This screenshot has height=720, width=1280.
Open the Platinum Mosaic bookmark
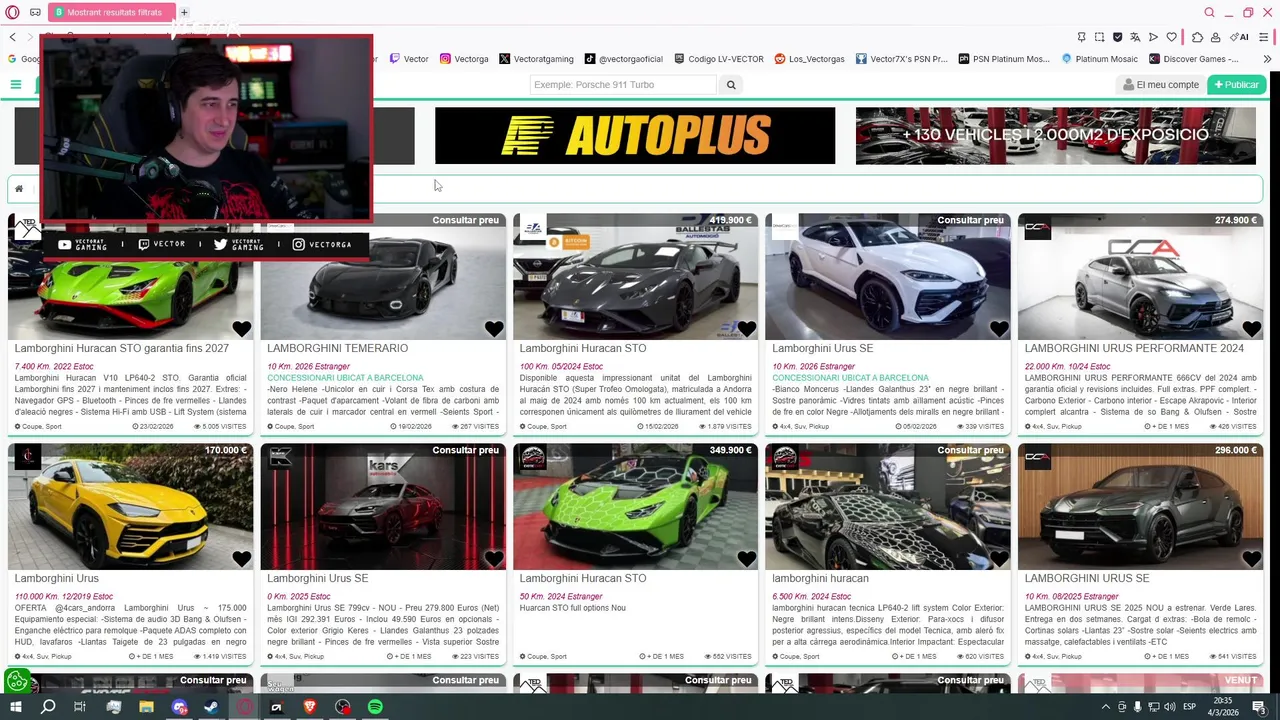point(1100,59)
